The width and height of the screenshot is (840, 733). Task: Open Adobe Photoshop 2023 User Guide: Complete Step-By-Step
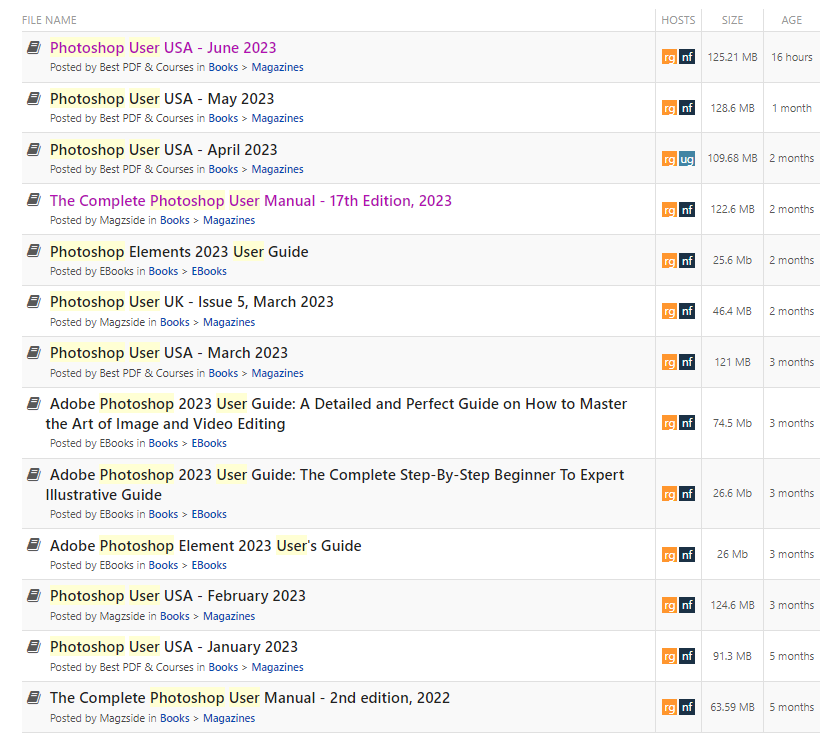[x=335, y=484]
